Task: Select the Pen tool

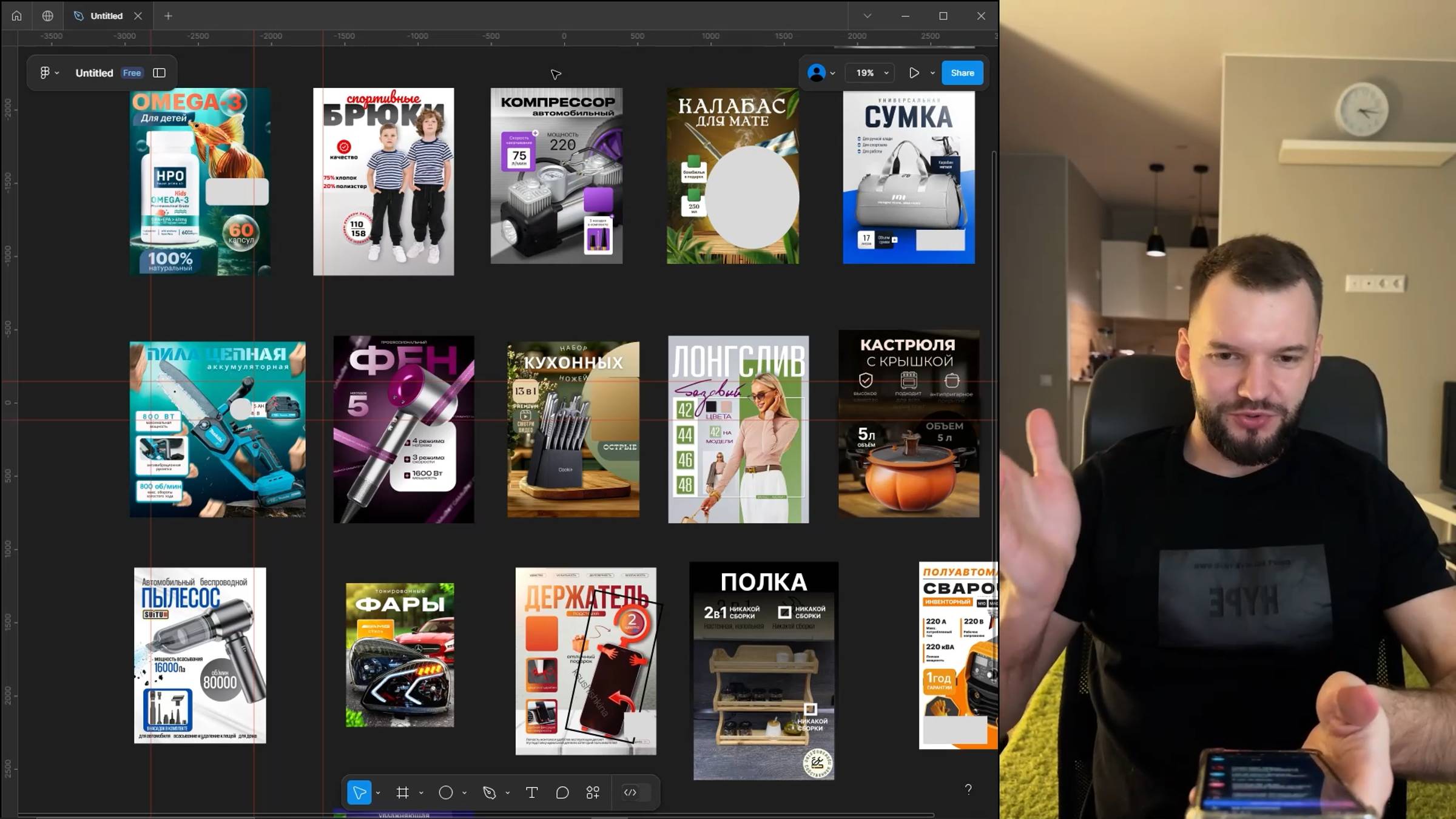Action: pos(490,792)
